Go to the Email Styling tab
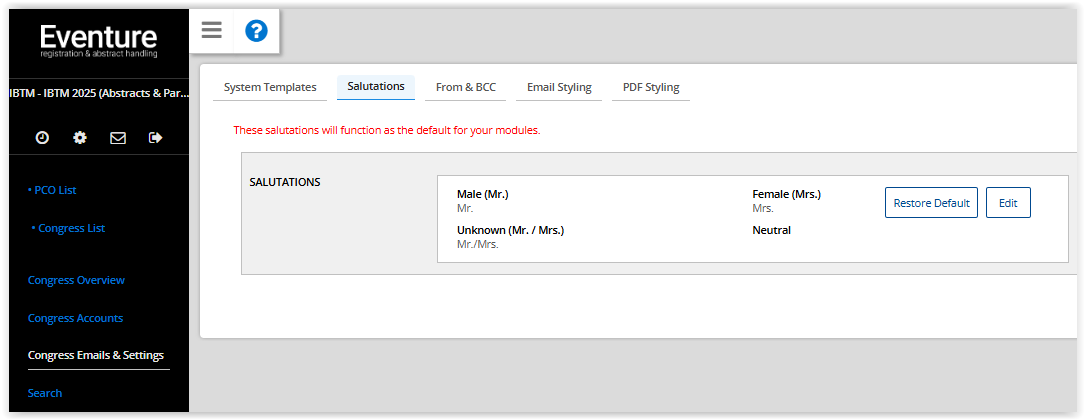Viewport: 1085px width, 420px height. (x=559, y=87)
